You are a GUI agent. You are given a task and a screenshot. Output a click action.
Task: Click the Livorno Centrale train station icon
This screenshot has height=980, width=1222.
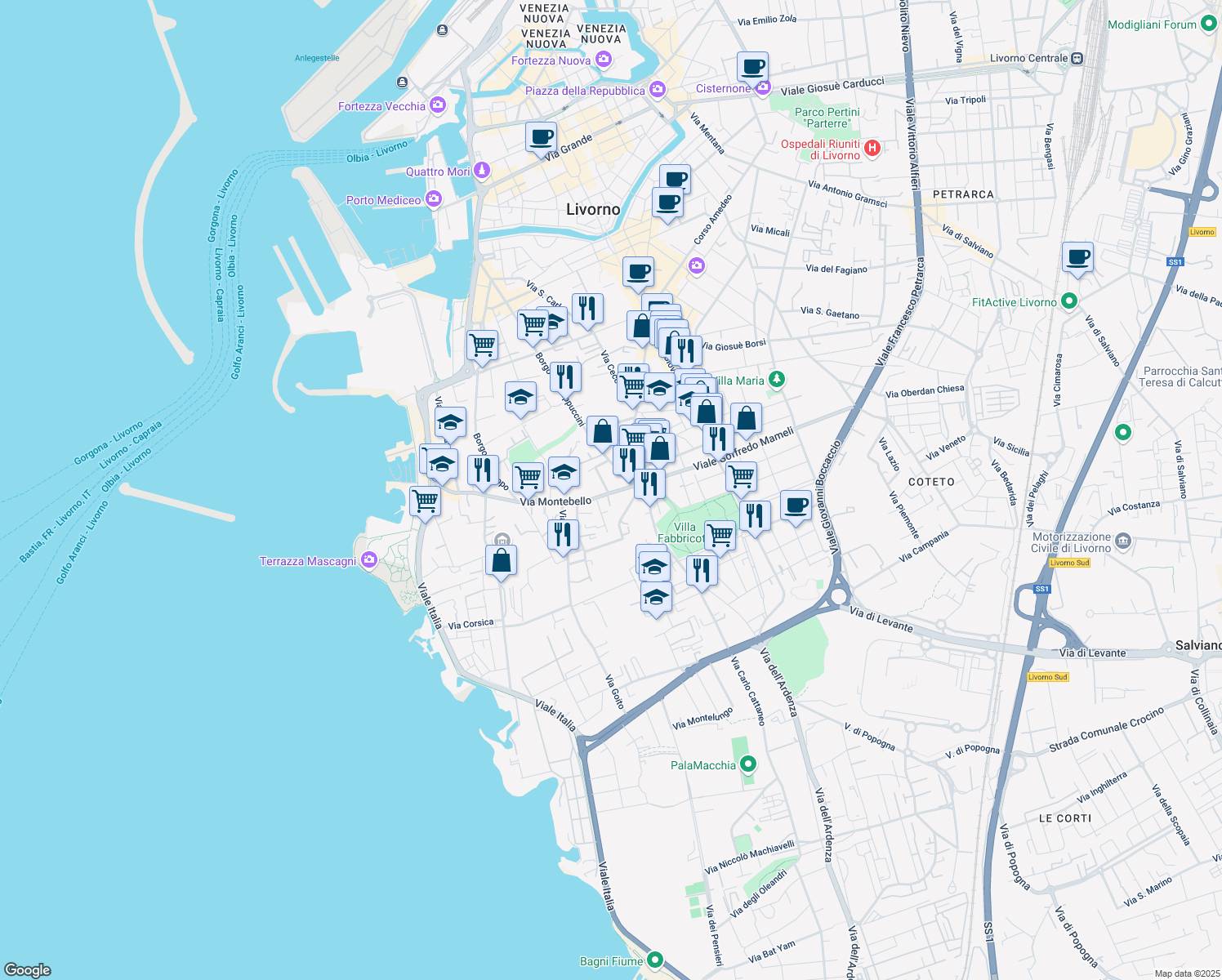click(x=1077, y=58)
